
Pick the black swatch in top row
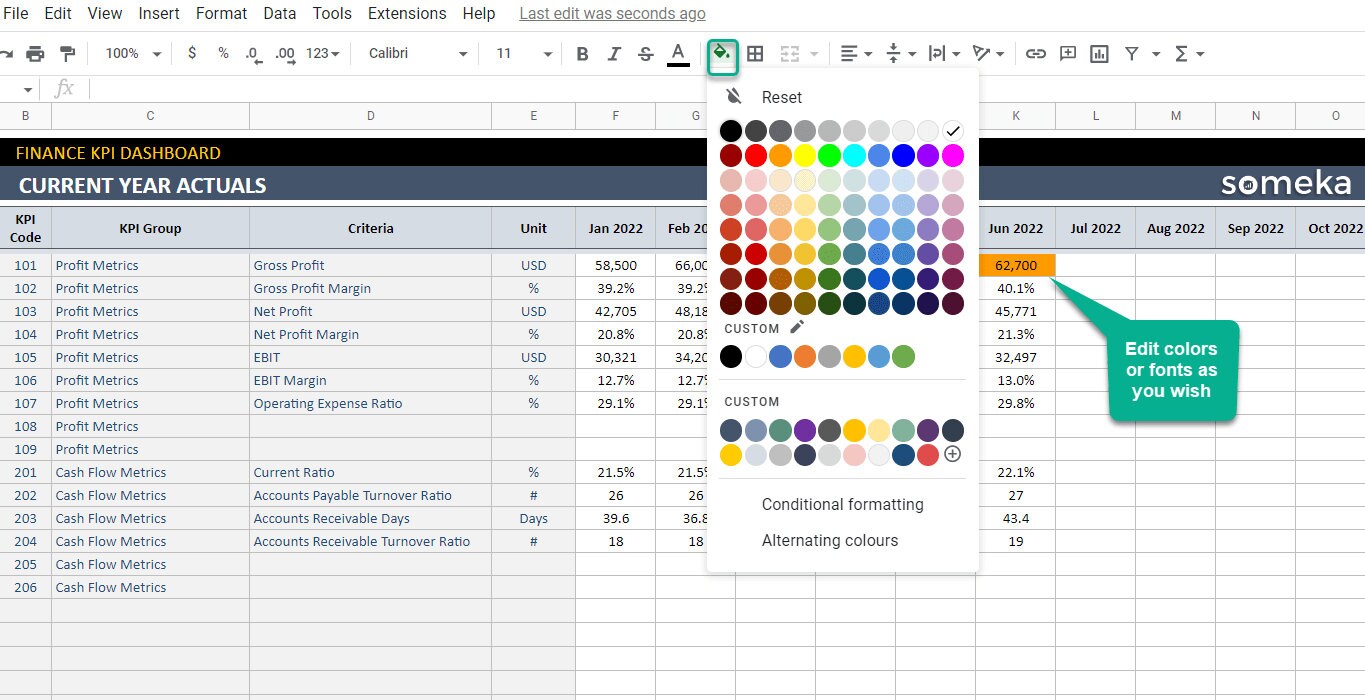coord(731,131)
